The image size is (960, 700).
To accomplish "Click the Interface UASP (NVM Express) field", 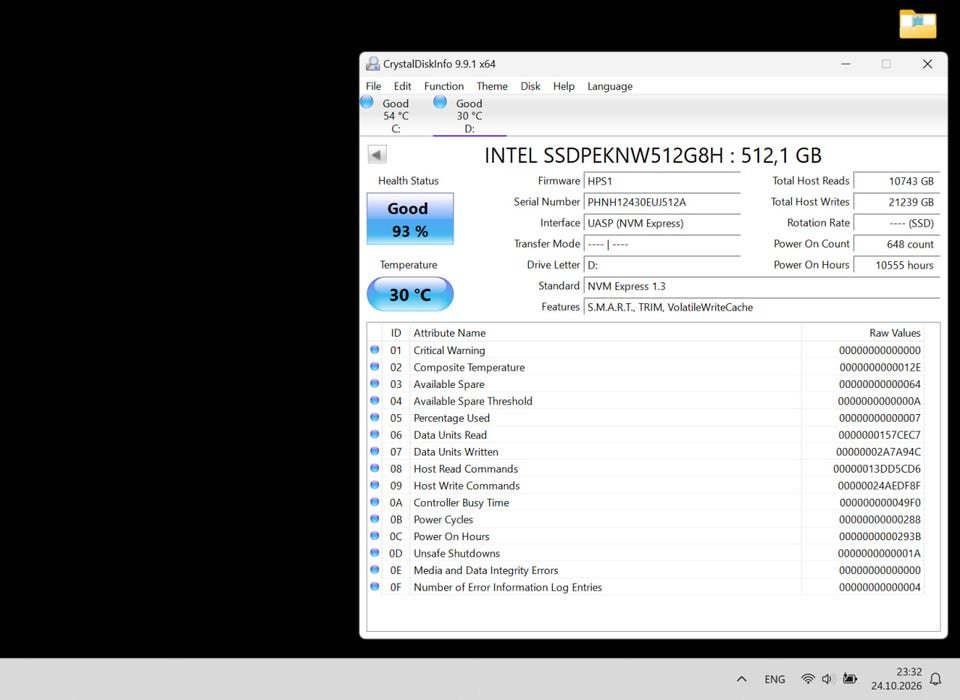I will pyautogui.click(x=662, y=224).
